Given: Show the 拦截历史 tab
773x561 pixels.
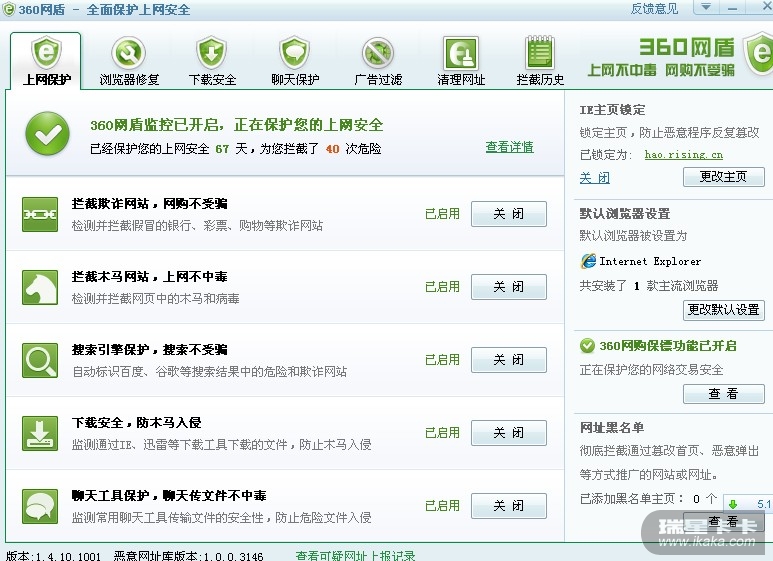Looking at the screenshot, I should click(x=540, y=61).
